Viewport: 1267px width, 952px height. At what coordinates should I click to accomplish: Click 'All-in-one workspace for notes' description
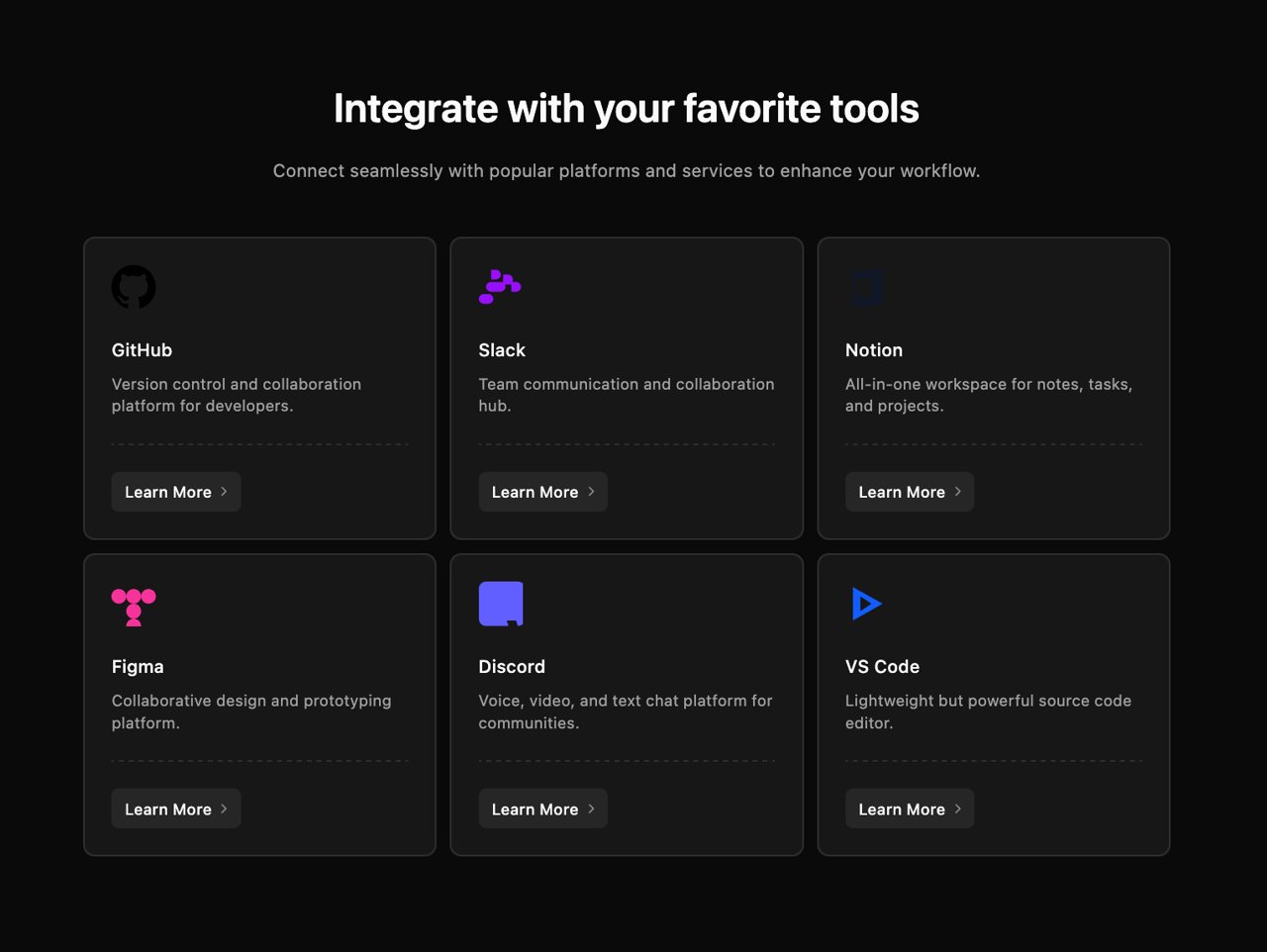(x=989, y=395)
